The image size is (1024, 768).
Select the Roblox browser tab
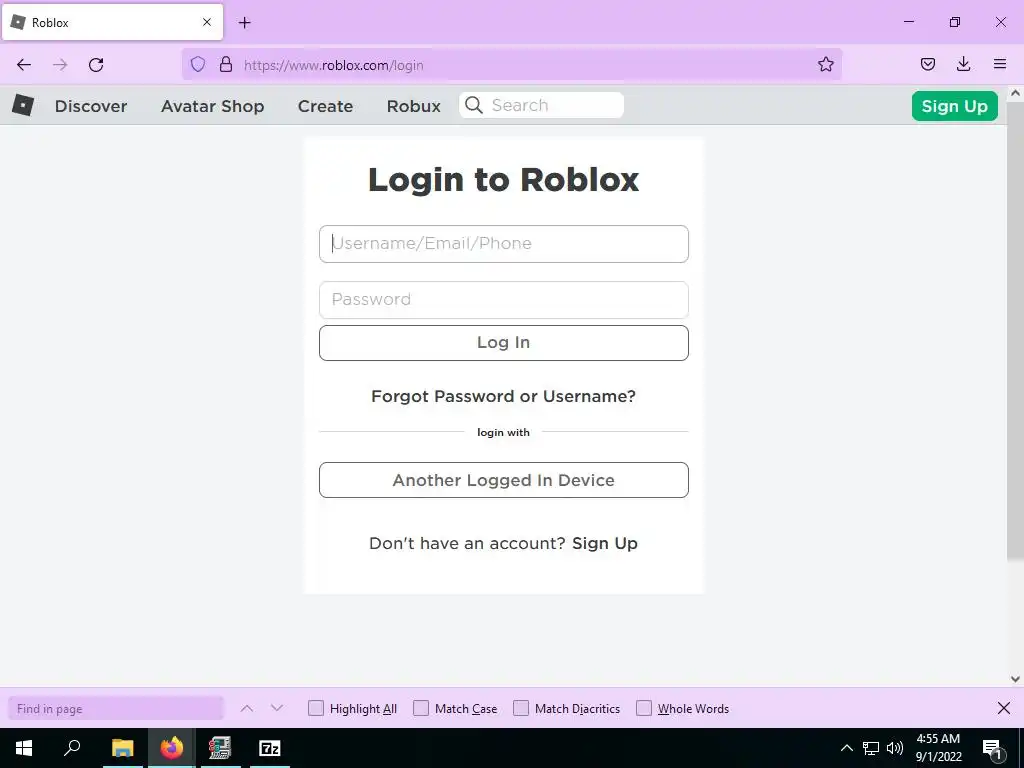(112, 22)
